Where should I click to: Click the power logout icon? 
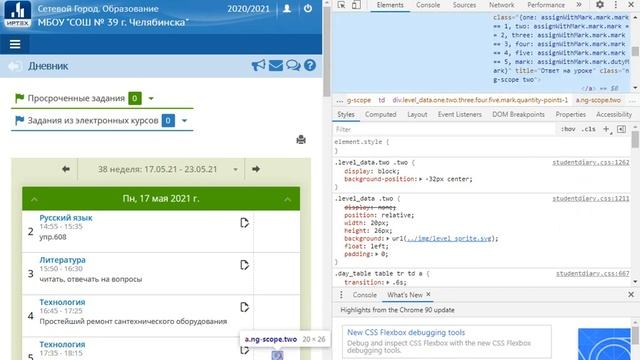[x=308, y=9]
